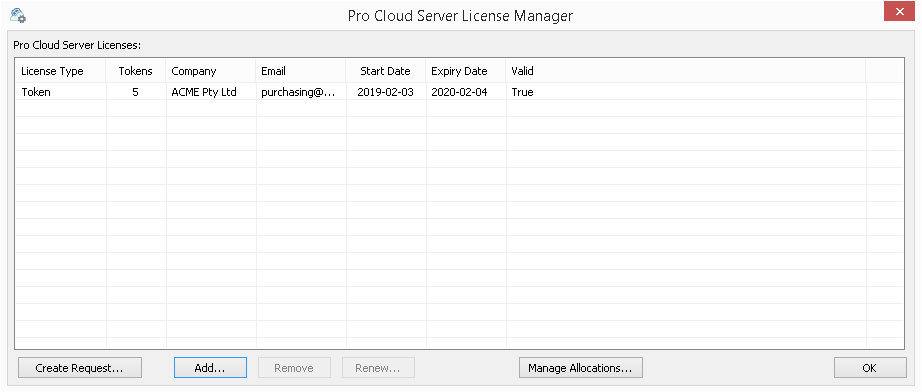Sort by Tokens column header

(136, 71)
